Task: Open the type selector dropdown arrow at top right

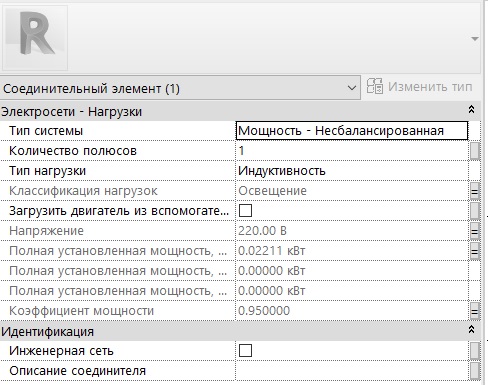Action: tap(475, 39)
